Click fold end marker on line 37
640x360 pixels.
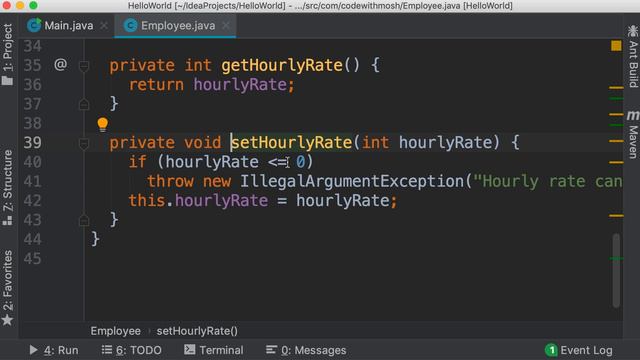click(84, 104)
